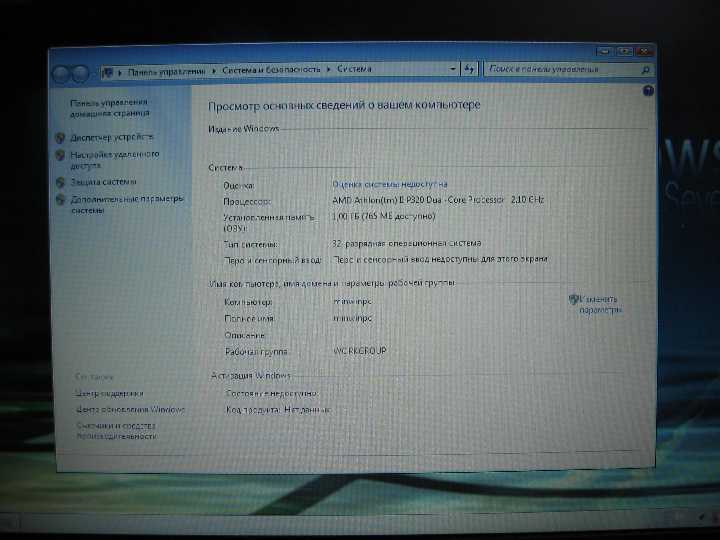Image resolution: width=720 pixels, height=540 pixels.
Task: Click the Forward navigation arrow button
Action: [x=81, y=74]
